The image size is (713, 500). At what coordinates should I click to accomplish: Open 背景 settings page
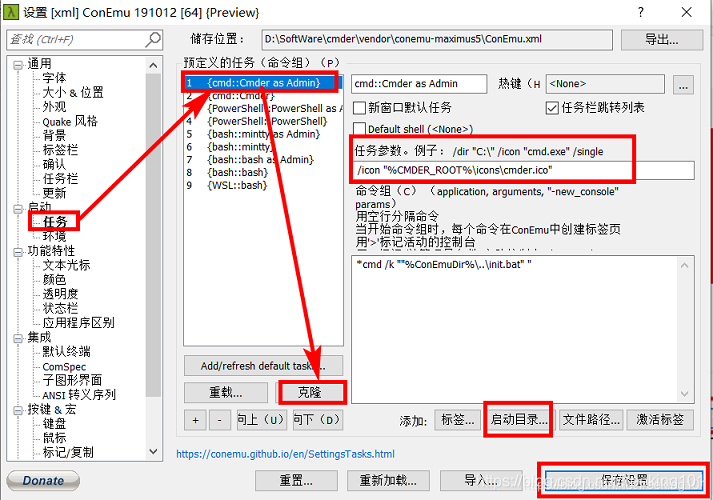click(54, 135)
